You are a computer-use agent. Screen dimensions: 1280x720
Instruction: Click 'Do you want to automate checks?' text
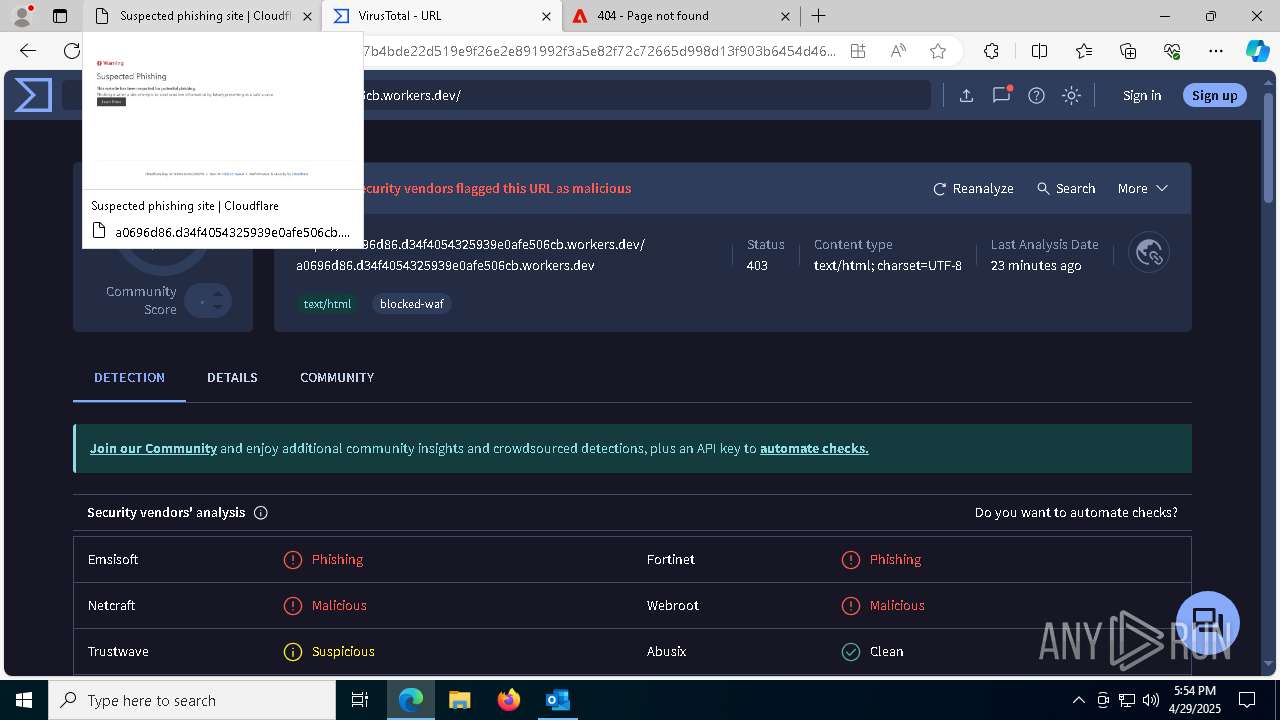tap(1076, 513)
